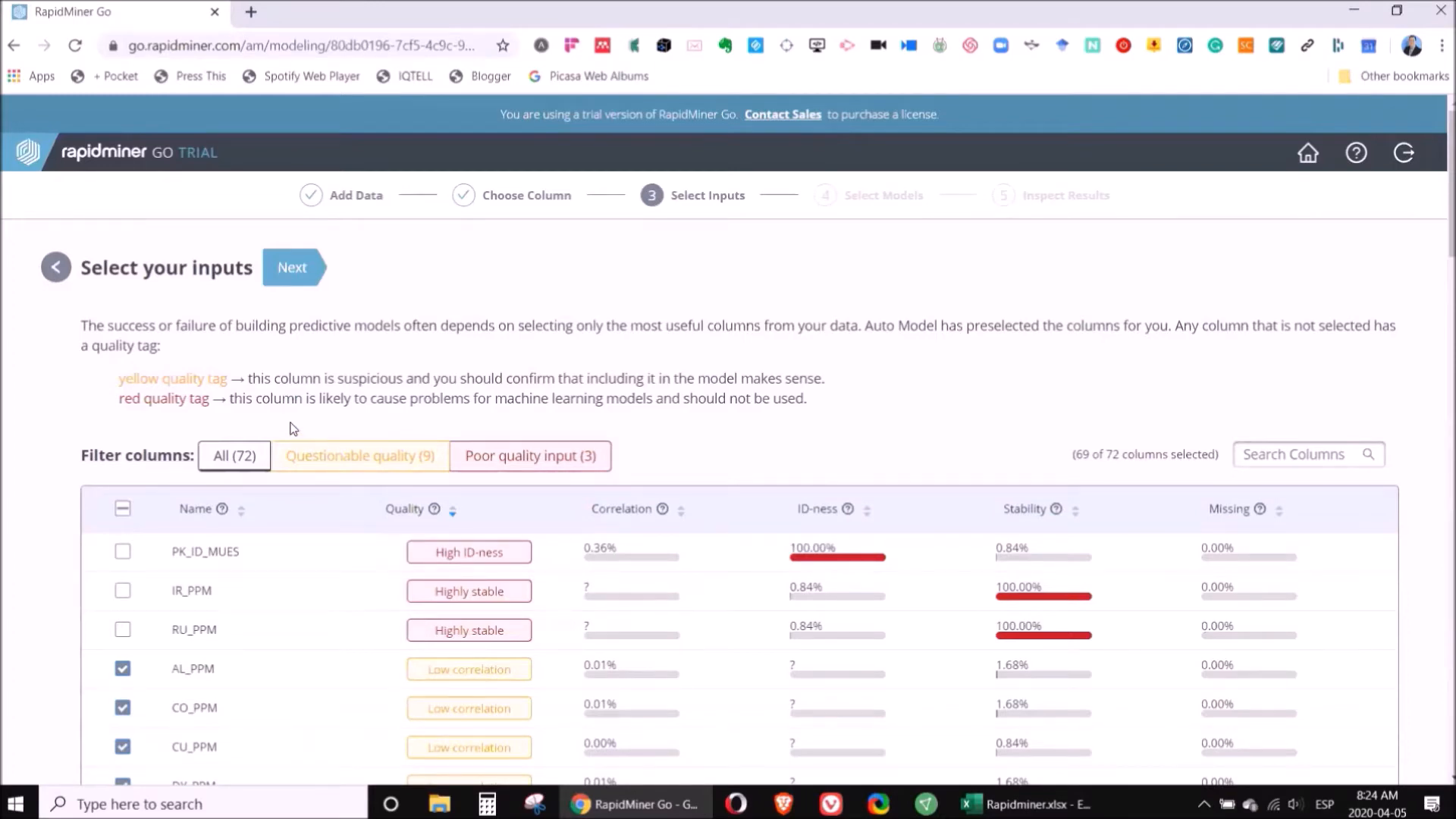Go to Add Data step
The width and height of the screenshot is (1456, 819).
341,195
